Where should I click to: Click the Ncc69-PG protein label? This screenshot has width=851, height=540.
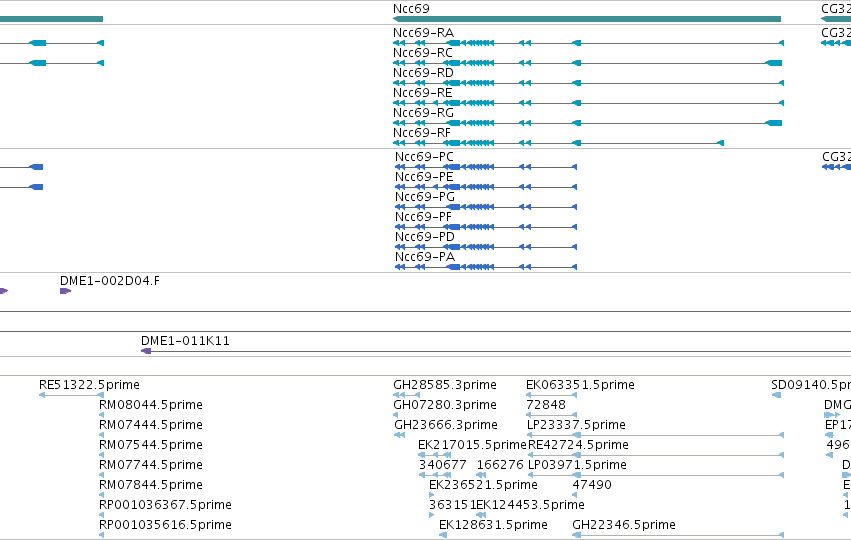[x=424, y=197]
